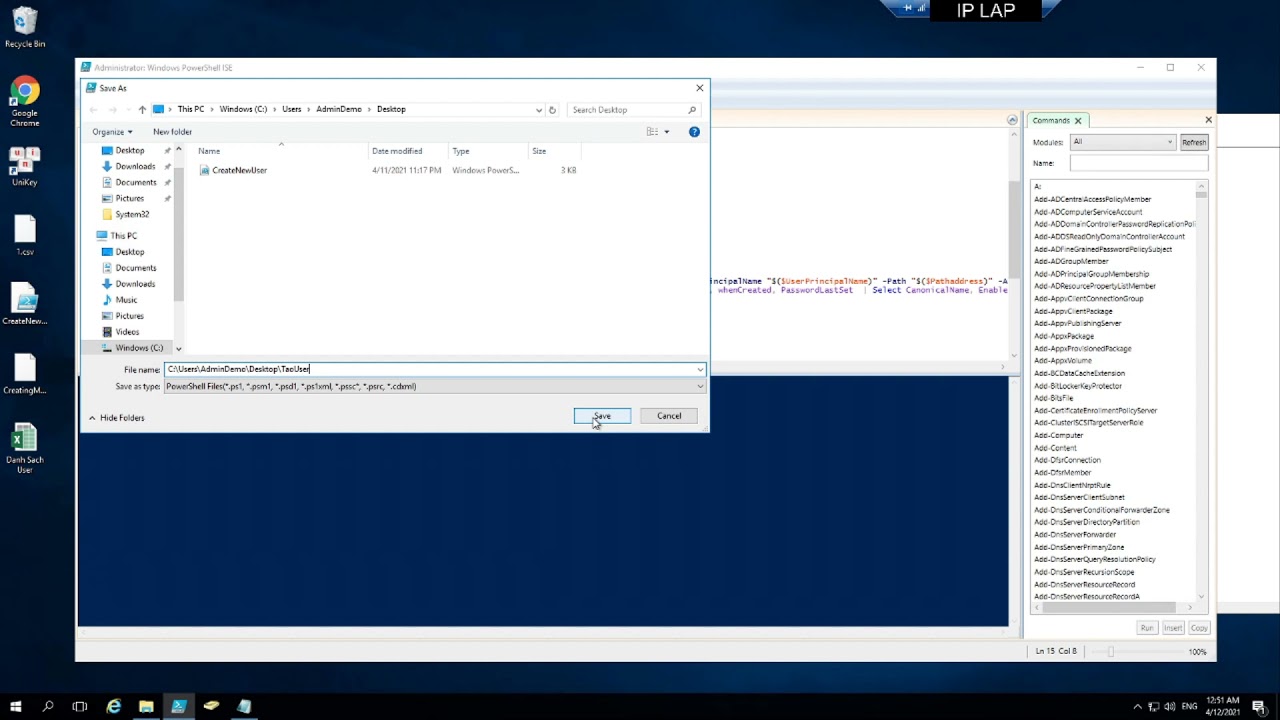The image size is (1280, 720).
Task: Open Windows Start menu
Action: (15, 706)
